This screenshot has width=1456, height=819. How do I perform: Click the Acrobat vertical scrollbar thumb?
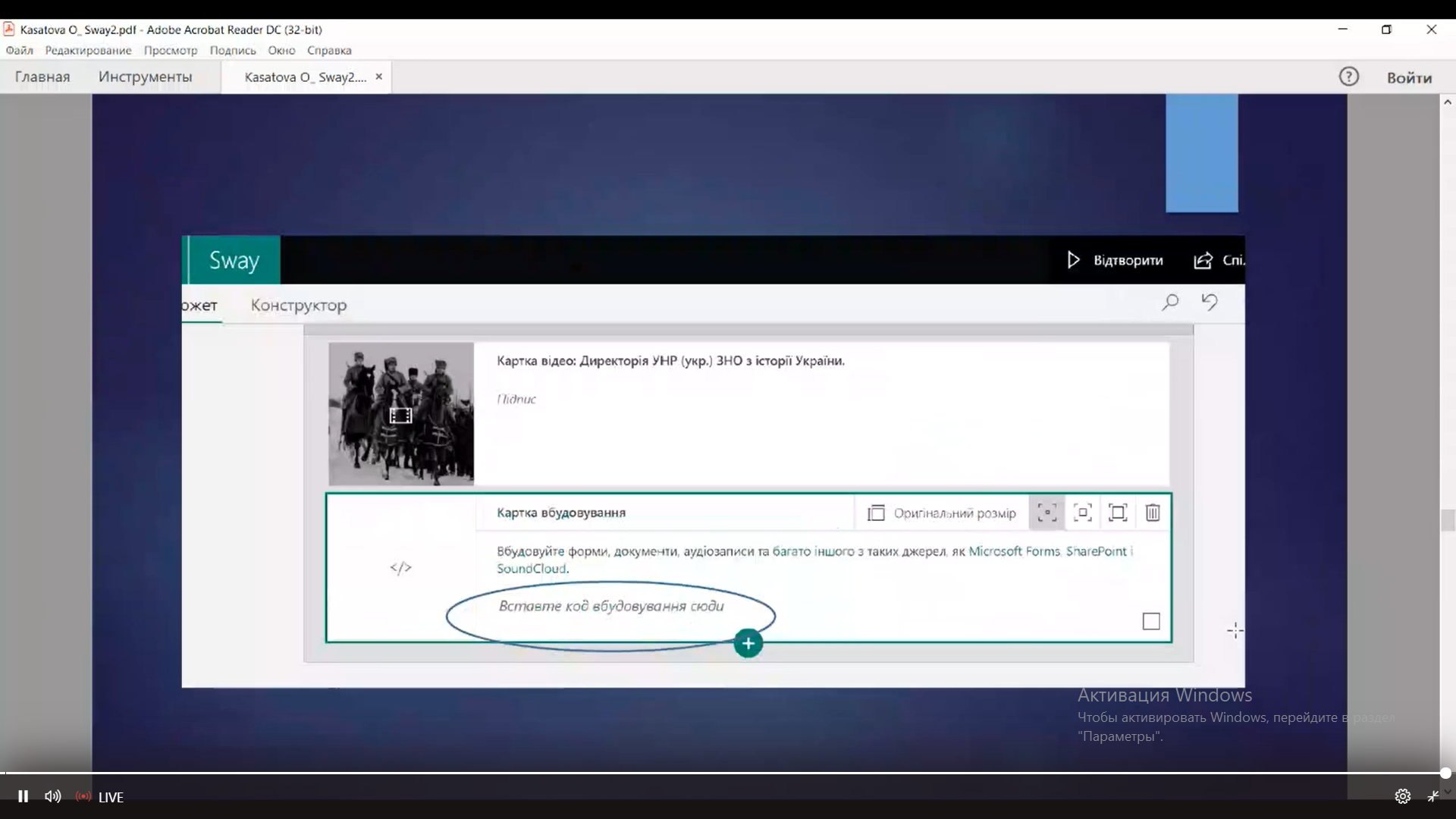[x=1448, y=521]
